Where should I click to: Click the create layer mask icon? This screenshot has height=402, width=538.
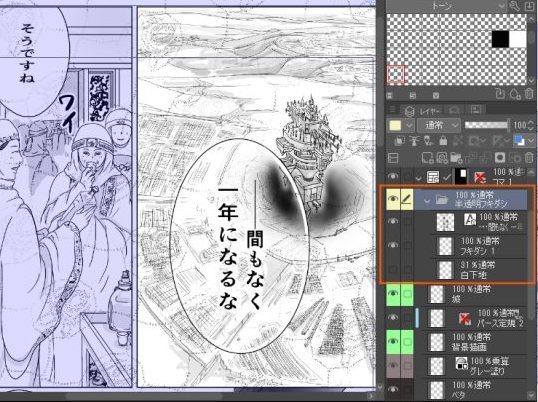tap(500, 158)
